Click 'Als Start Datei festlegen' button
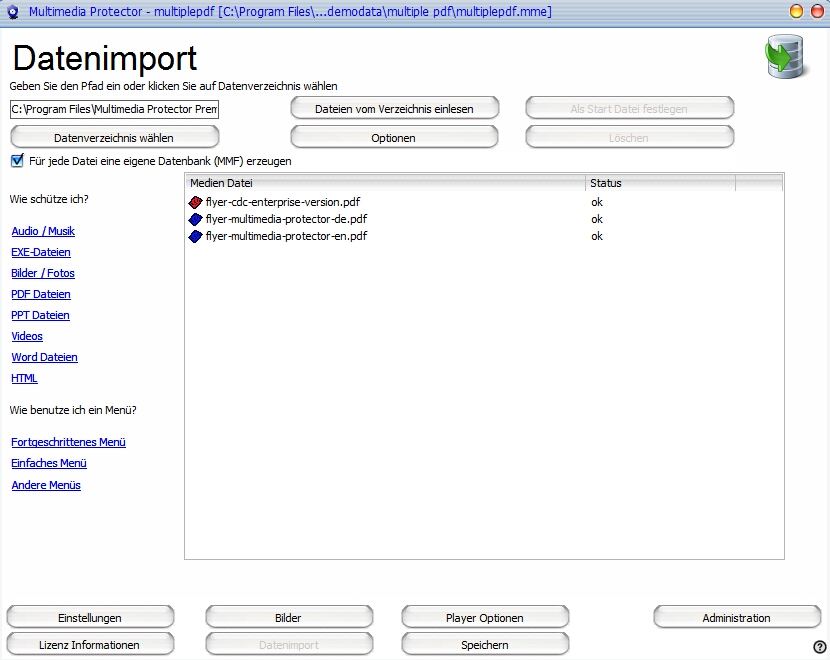The image size is (830, 660). pos(629,109)
